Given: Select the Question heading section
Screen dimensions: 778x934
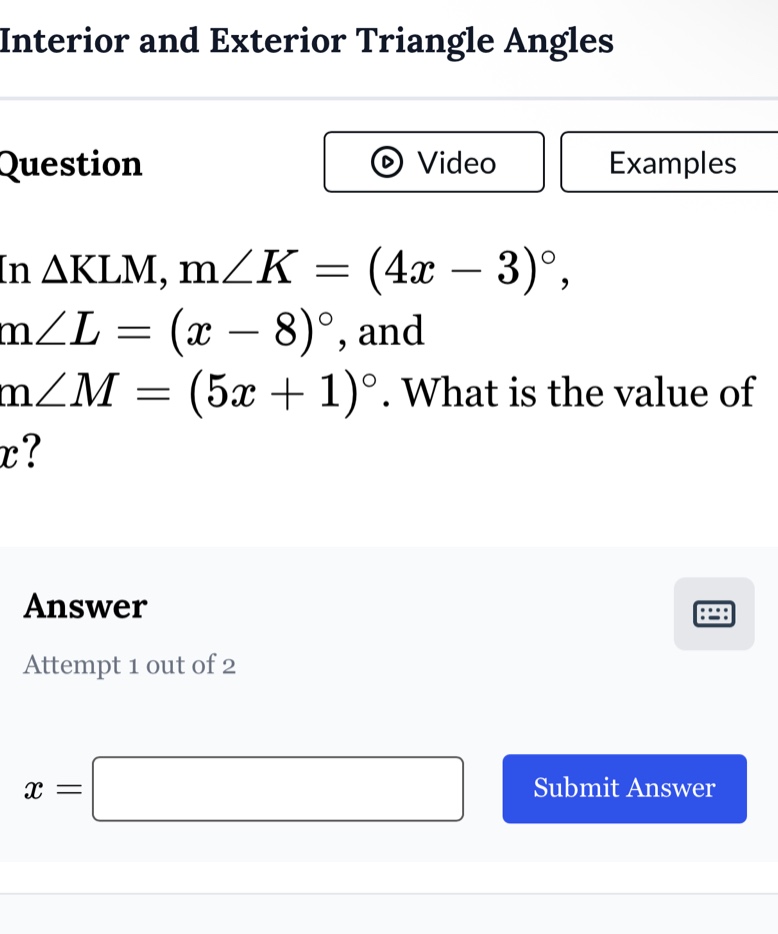Looking at the screenshot, I should tap(70, 164).
